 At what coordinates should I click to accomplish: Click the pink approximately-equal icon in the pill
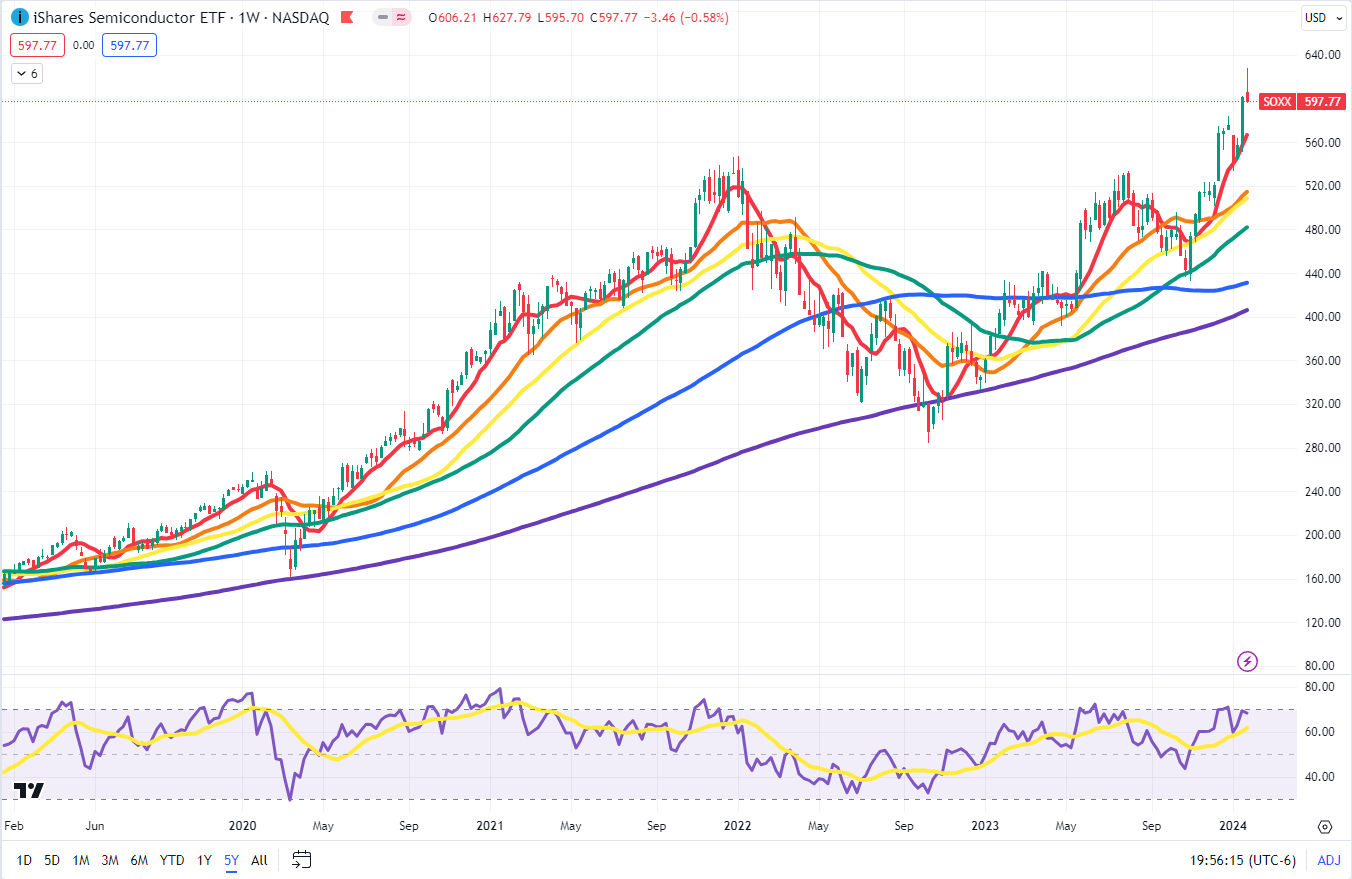coord(400,18)
